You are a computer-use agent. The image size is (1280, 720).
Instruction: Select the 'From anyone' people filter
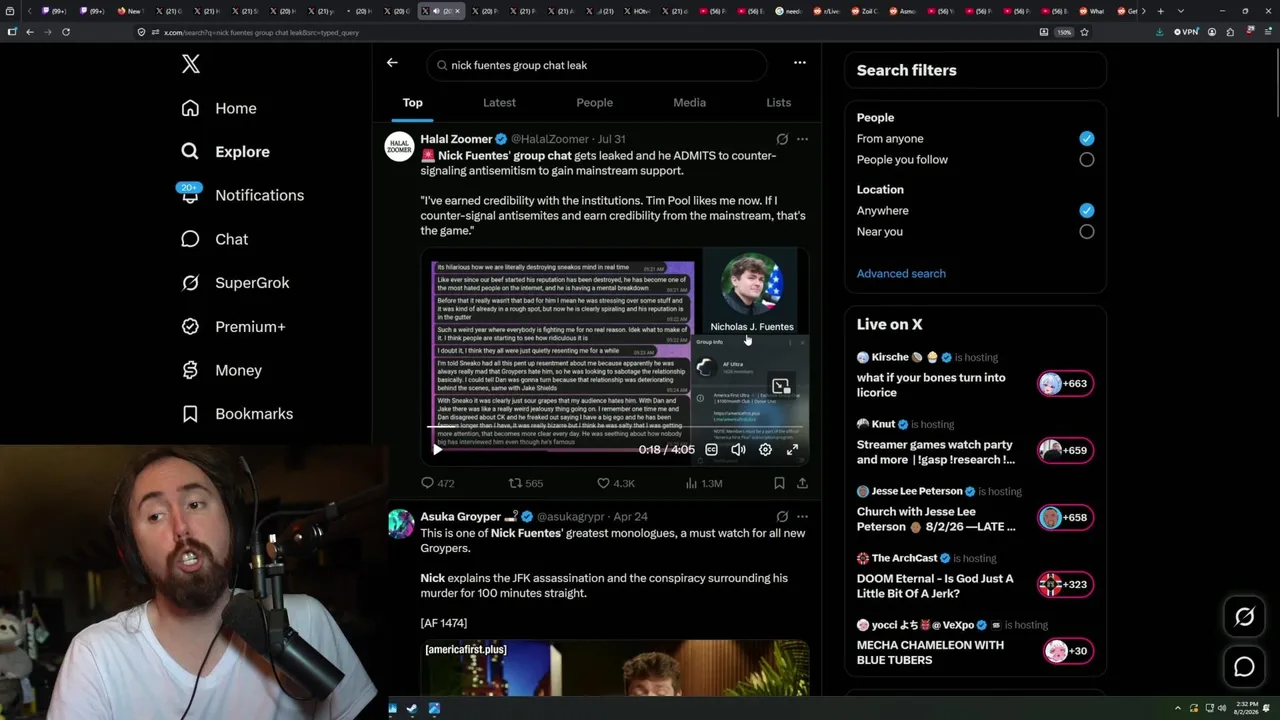pyautogui.click(x=1087, y=139)
